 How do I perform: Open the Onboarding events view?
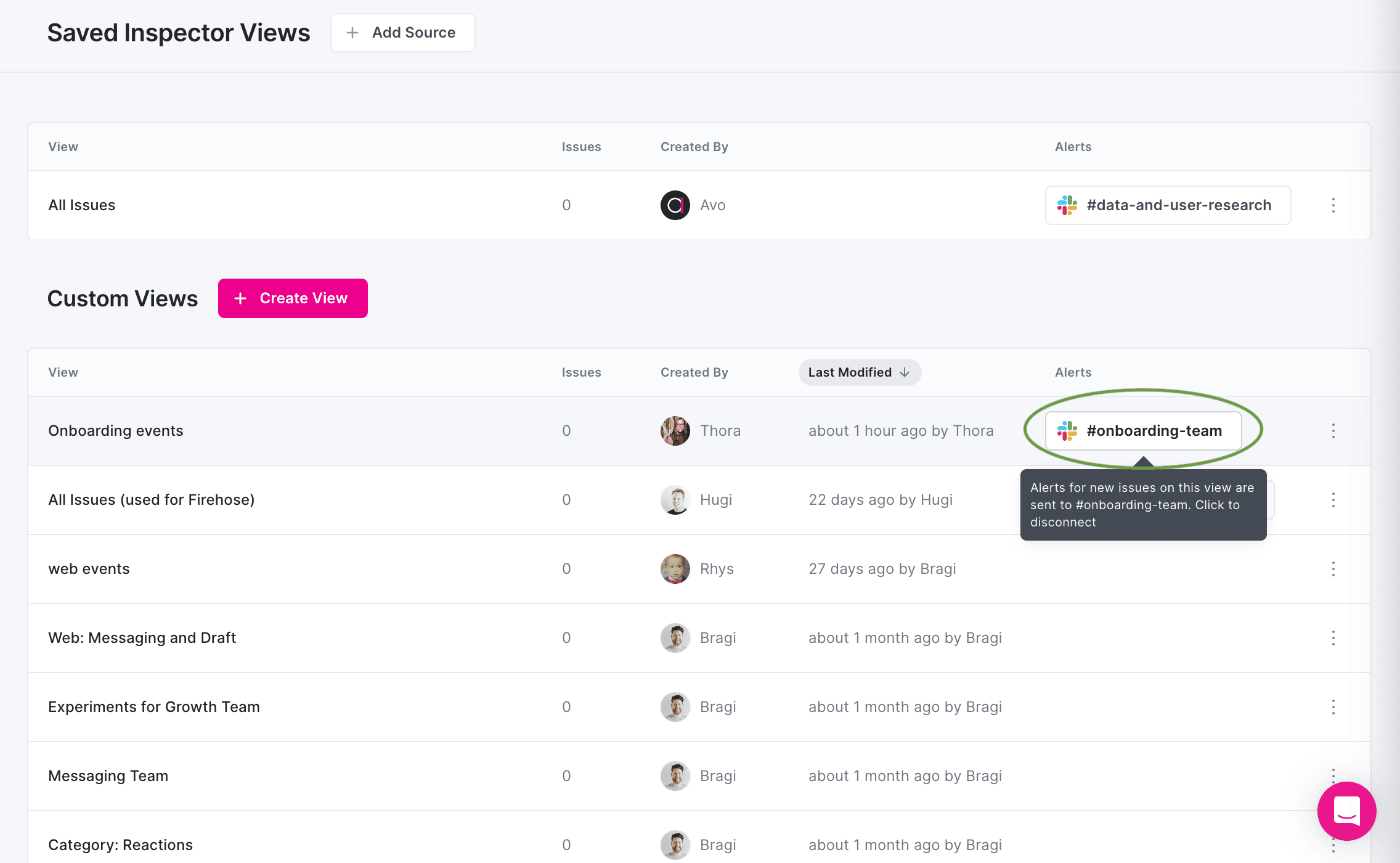click(115, 430)
